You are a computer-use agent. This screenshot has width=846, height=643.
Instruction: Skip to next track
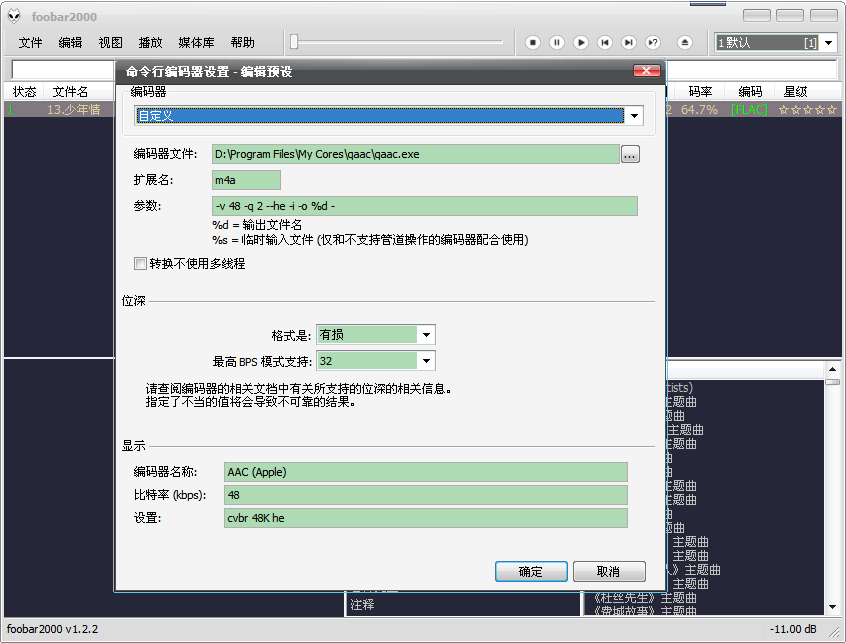[x=629, y=43]
